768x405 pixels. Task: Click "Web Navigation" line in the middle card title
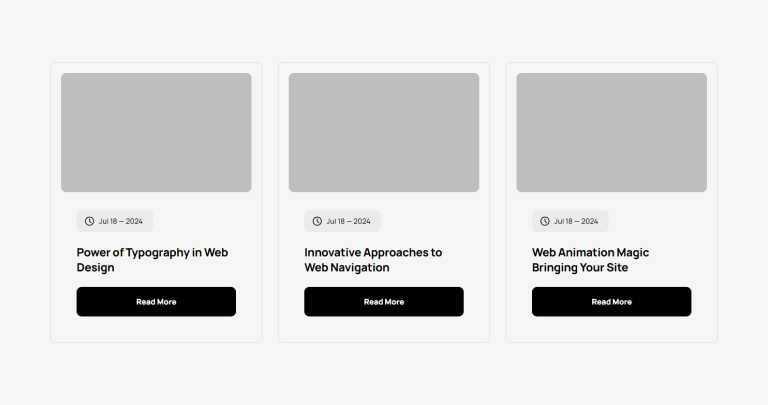pos(347,268)
